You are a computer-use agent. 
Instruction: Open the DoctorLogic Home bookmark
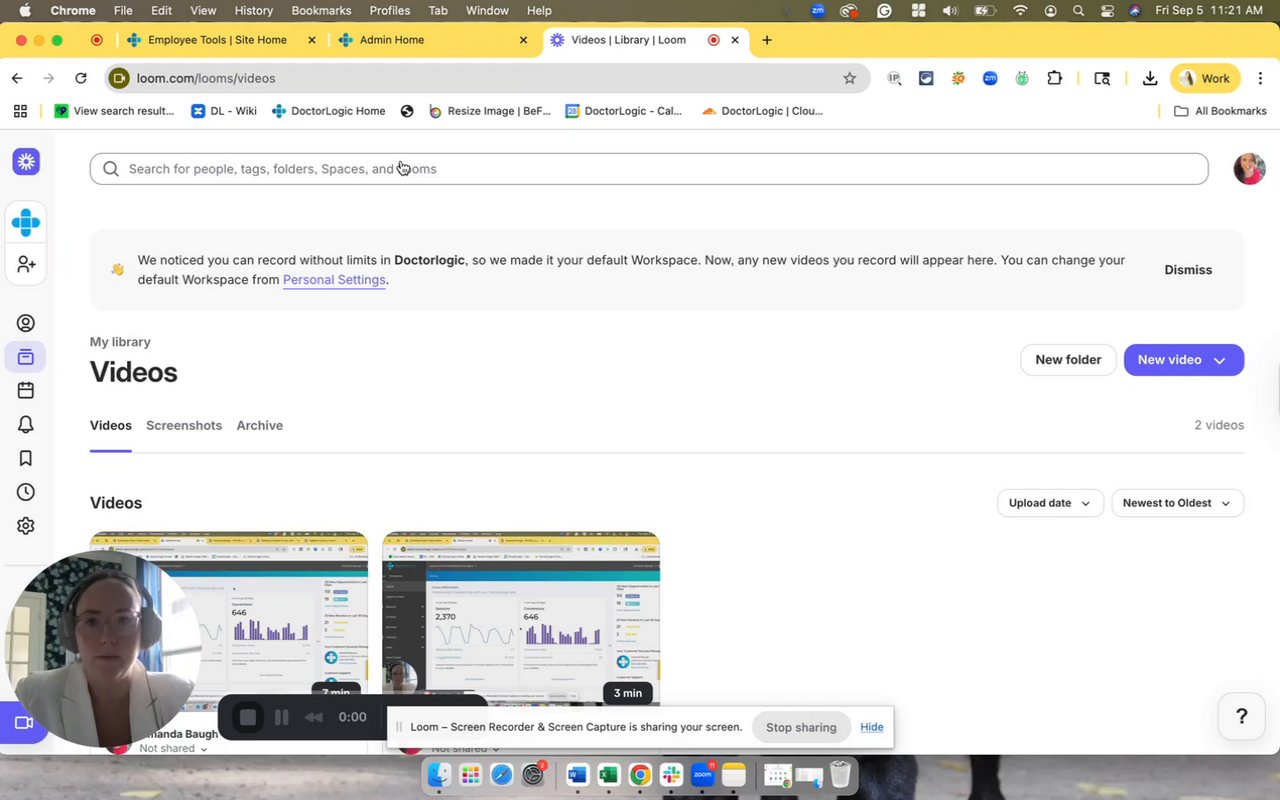(328, 111)
